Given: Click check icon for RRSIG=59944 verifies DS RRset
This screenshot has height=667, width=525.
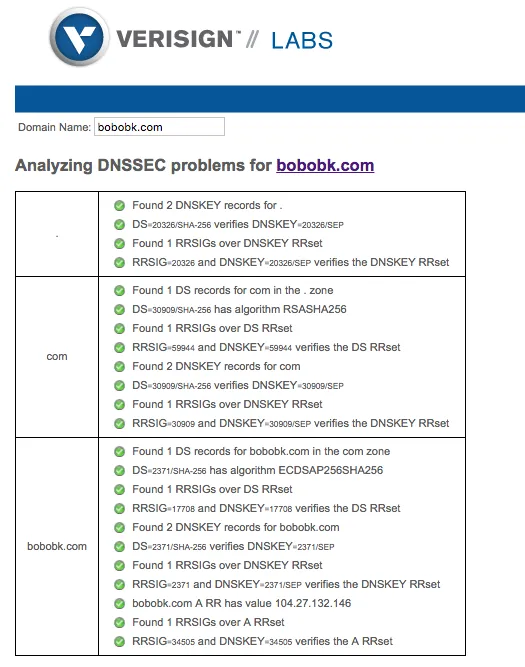Looking at the screenshot, I should click(120, 348).
